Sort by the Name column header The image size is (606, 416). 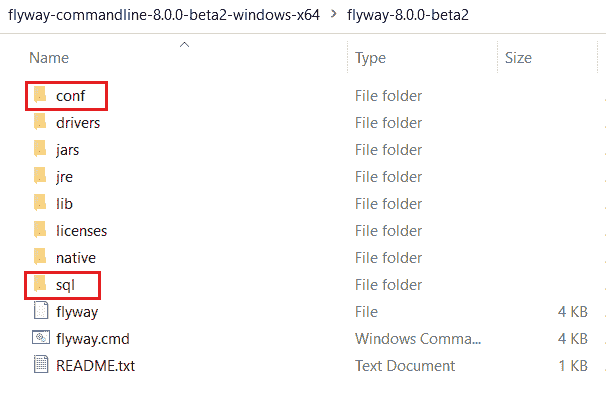point(49,58)
